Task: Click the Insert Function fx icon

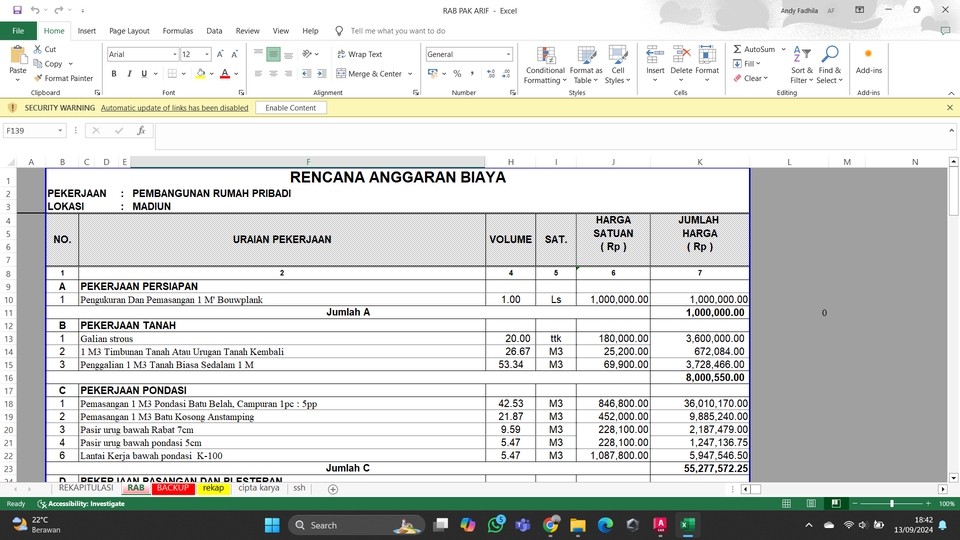Action: [141, 130]
